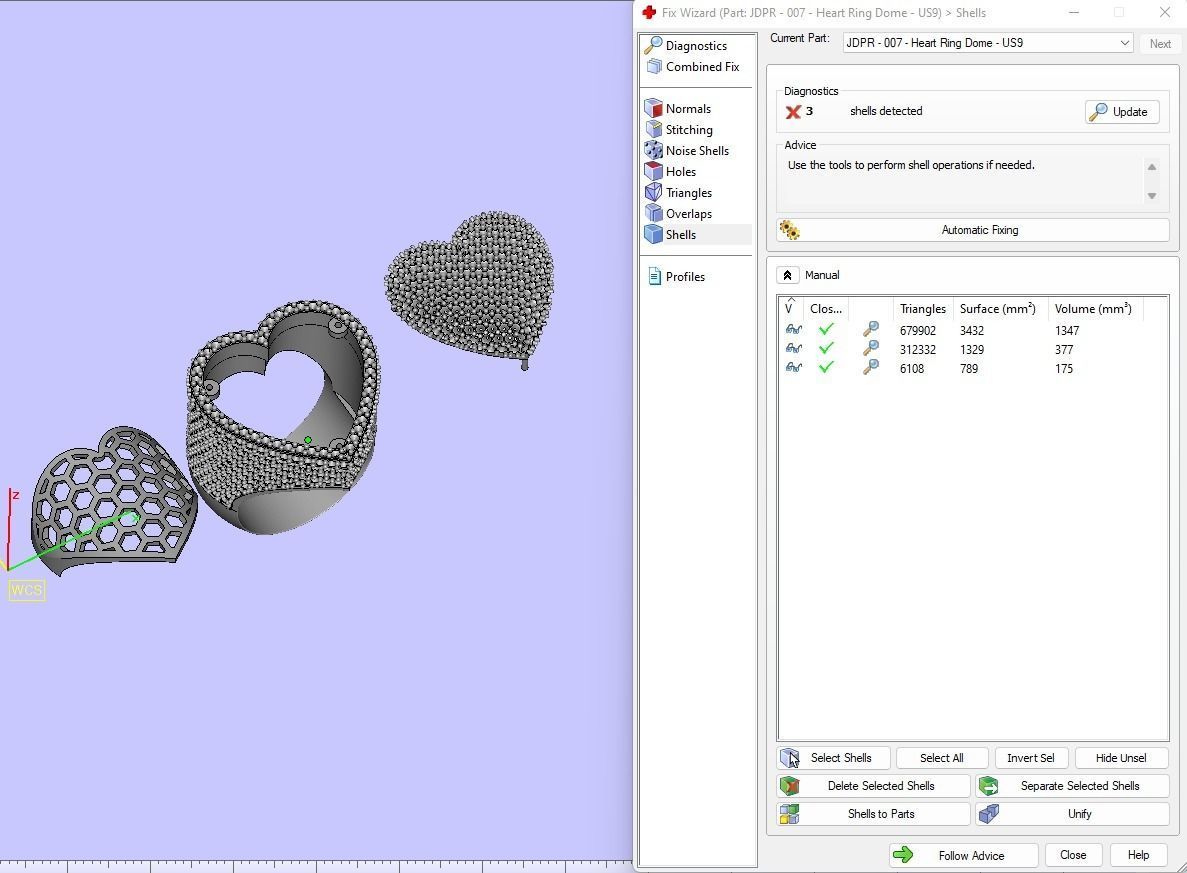Click Delete Selected Shells
Screen dimensions: 1187x873
coord(873,786)
